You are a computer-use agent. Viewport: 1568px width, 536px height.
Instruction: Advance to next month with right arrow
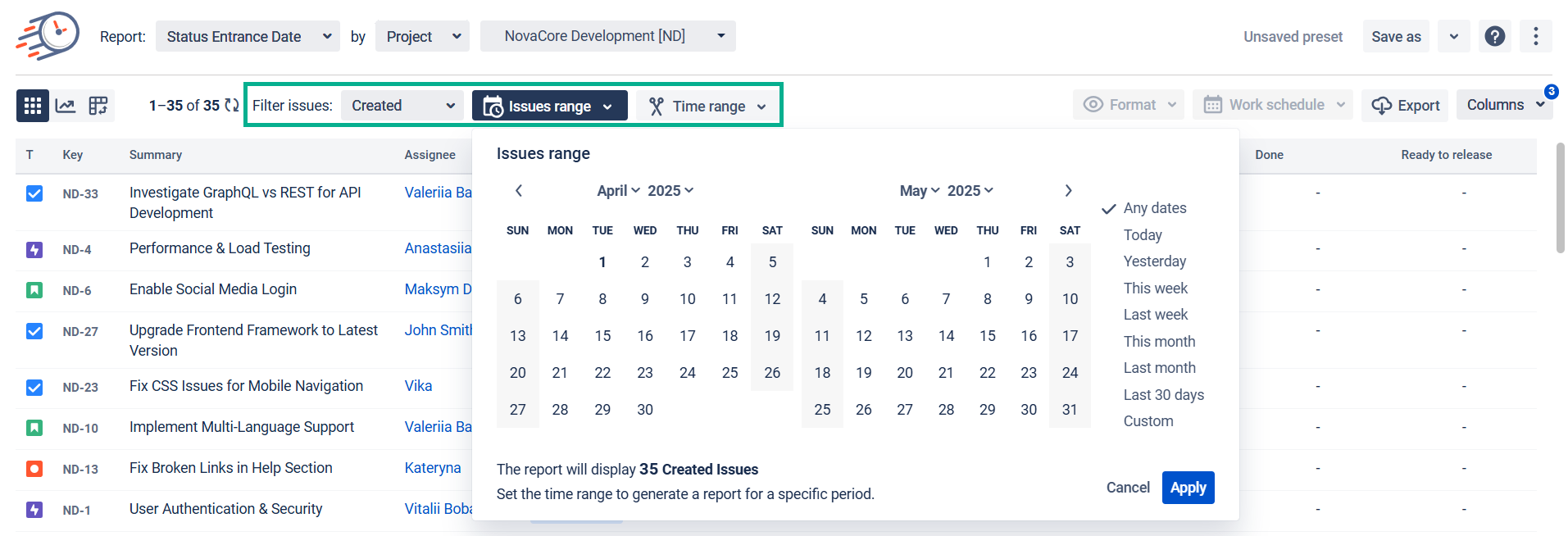pyautogui.click(x=1068, y=191)
